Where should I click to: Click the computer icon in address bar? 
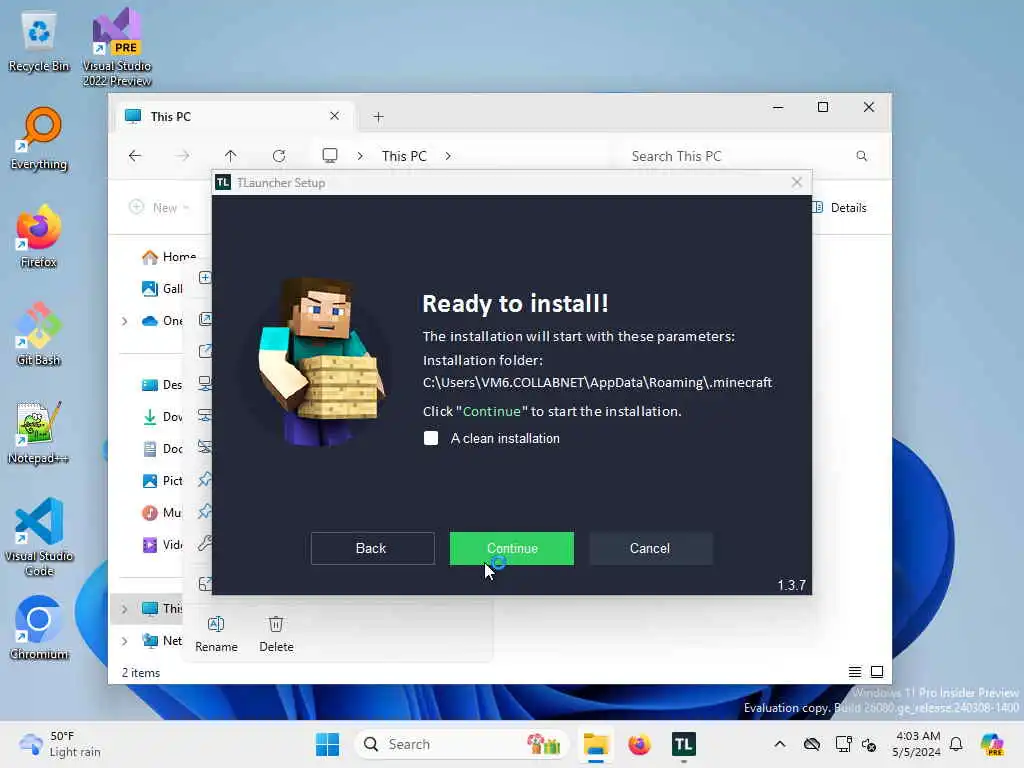[330, 155]
